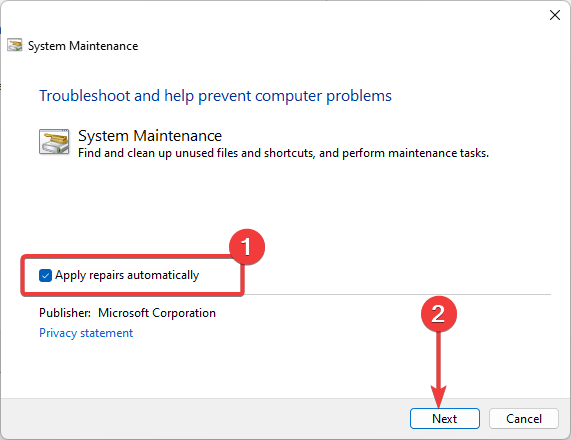The image size is (571, 440).
Task: Click the 'Apply repairs automatically' label text
Action: coord(127,275)
